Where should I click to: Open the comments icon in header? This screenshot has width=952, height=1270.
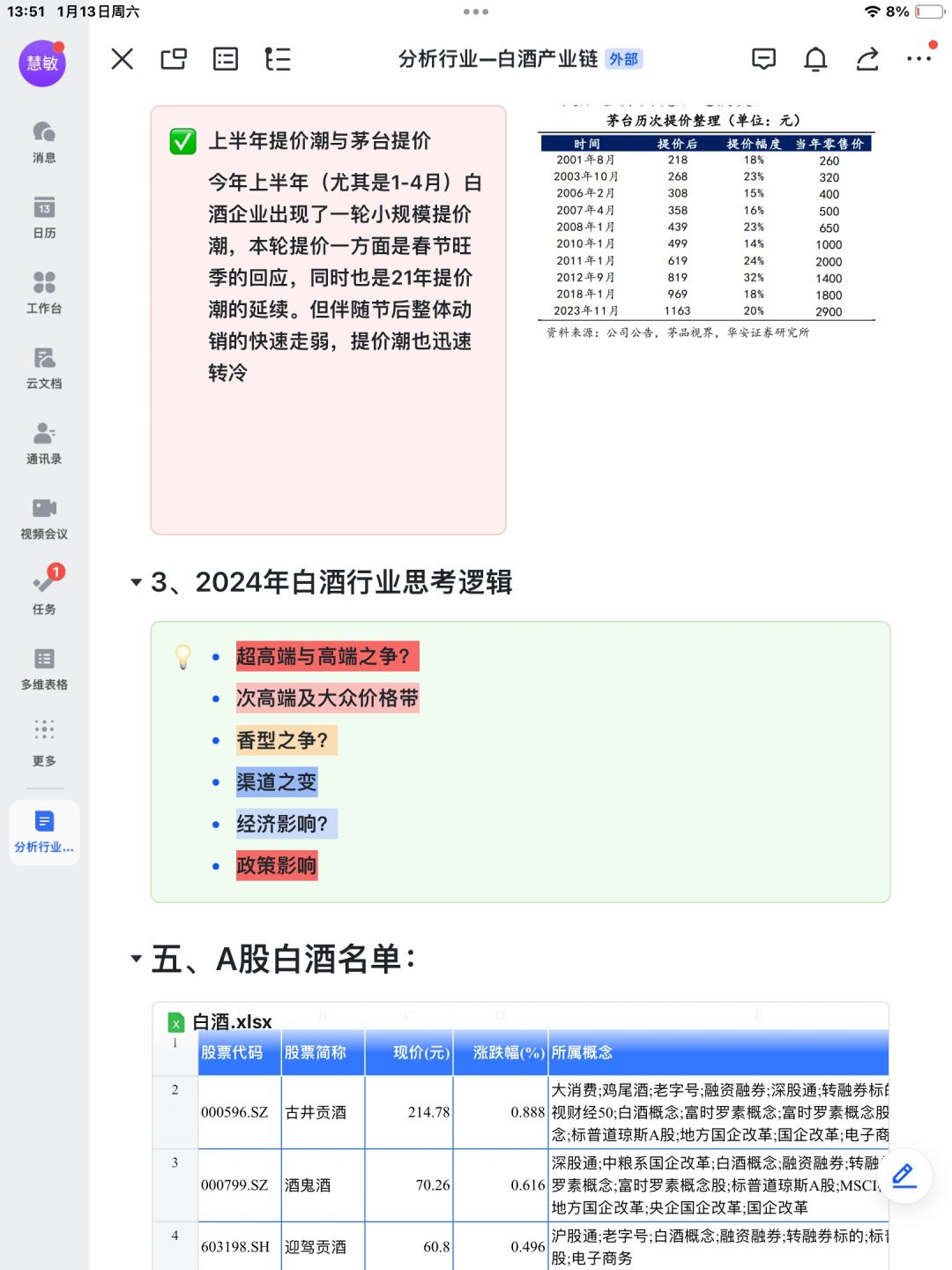coord(763,59)
